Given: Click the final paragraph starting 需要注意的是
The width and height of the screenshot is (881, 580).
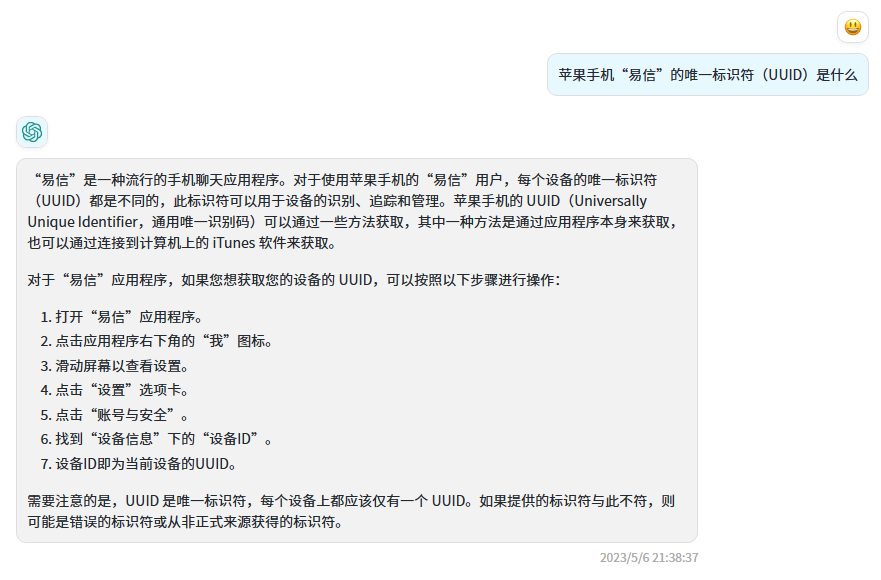Looking at the screenshot, I should pos(351,511).
